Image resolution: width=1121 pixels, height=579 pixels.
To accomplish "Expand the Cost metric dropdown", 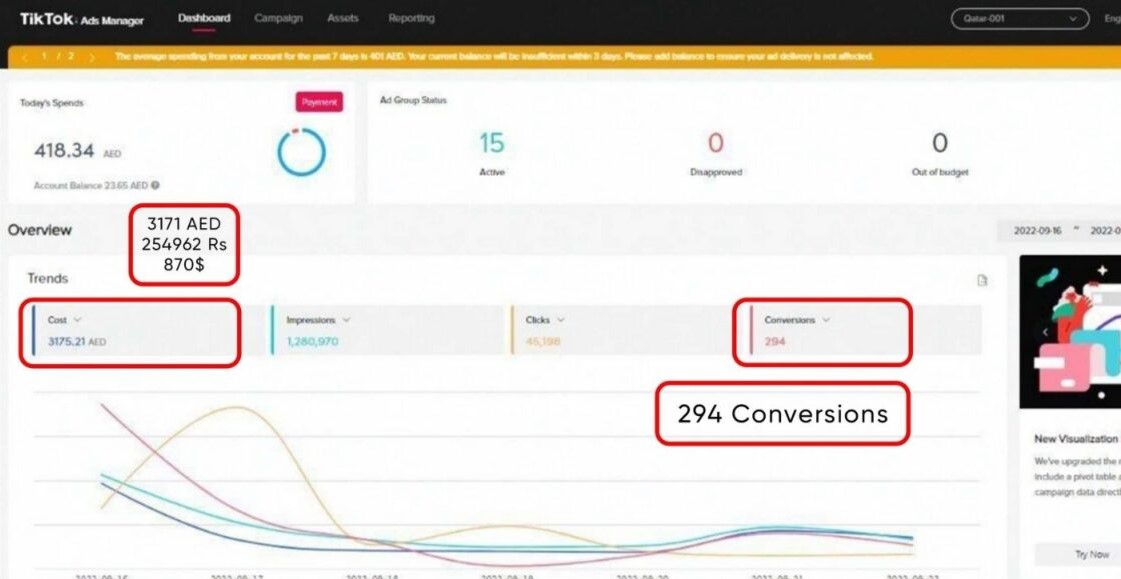I will pyautogui.click(x=77, y=320).
